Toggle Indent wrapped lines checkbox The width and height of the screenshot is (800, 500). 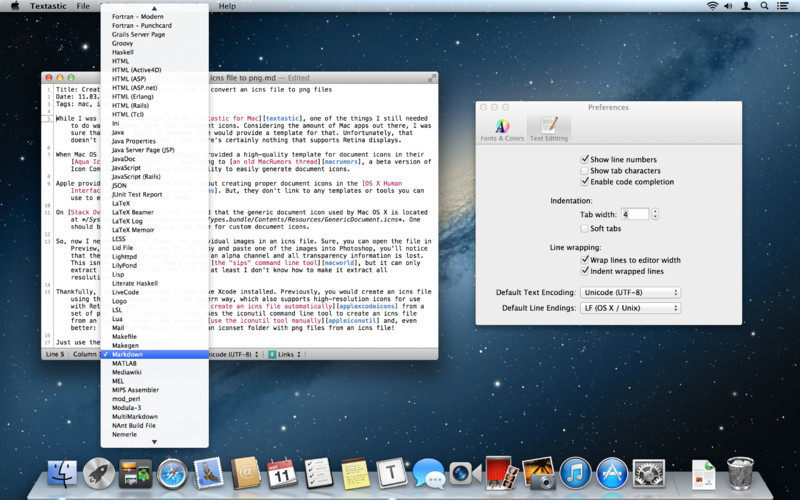(x=585, y=271)
